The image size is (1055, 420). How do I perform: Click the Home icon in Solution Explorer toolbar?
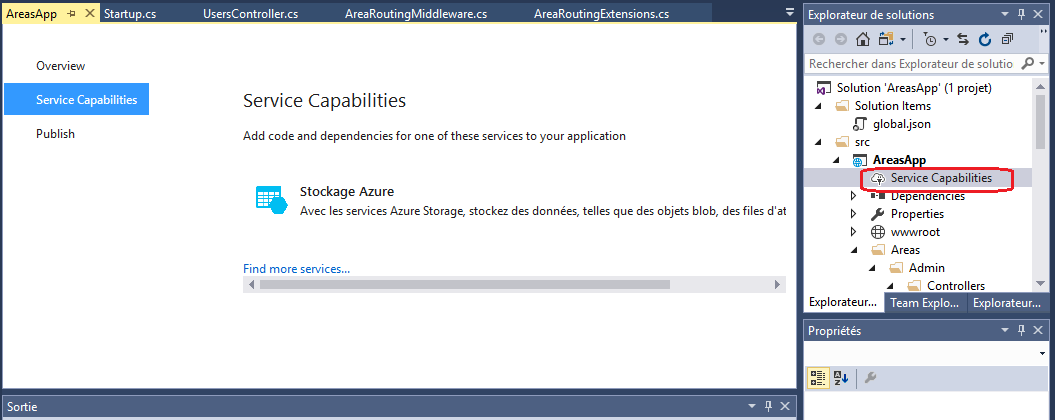pyautogui.click(x=862, y=39)
